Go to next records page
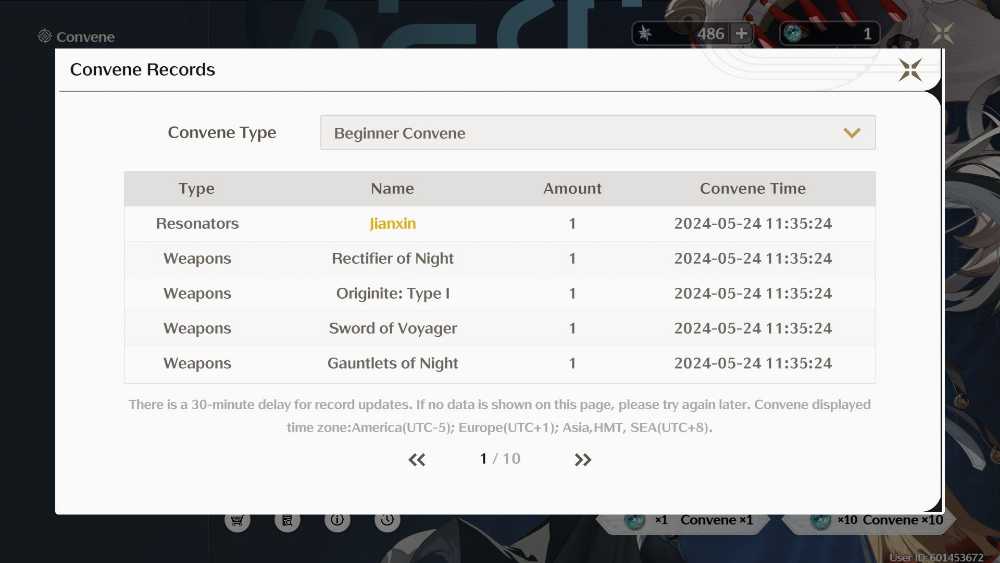This screenshot has height=563, width=1000. [x=582, y=460]
